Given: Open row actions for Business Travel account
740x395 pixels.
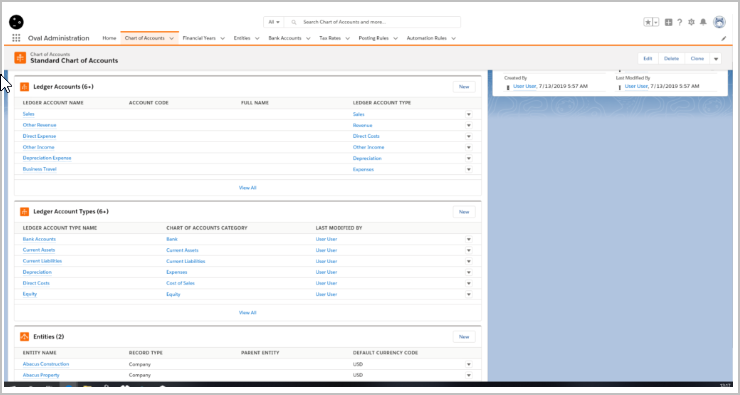Looking at the screenshot, I should pyautogui.click(x=469, y=169).
